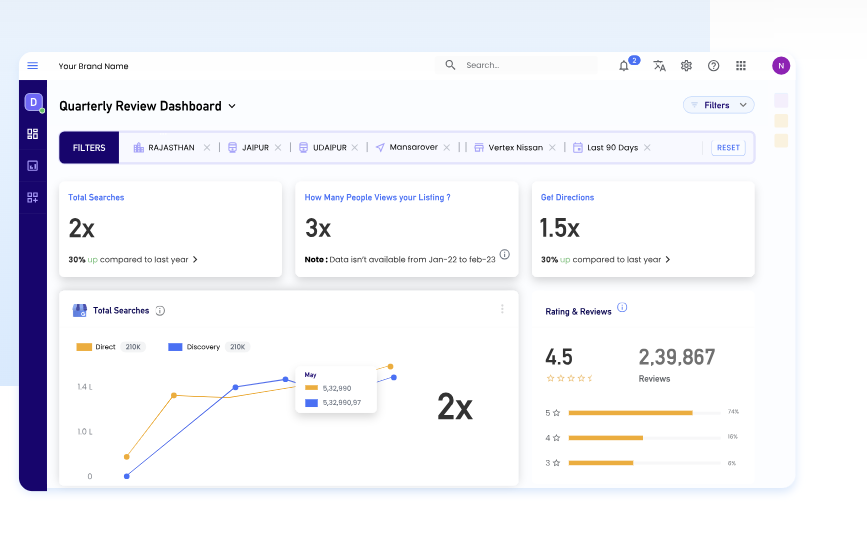867x547 pixels.
Task: Open the add widget sidebar icon
Action: coord(32,198)
